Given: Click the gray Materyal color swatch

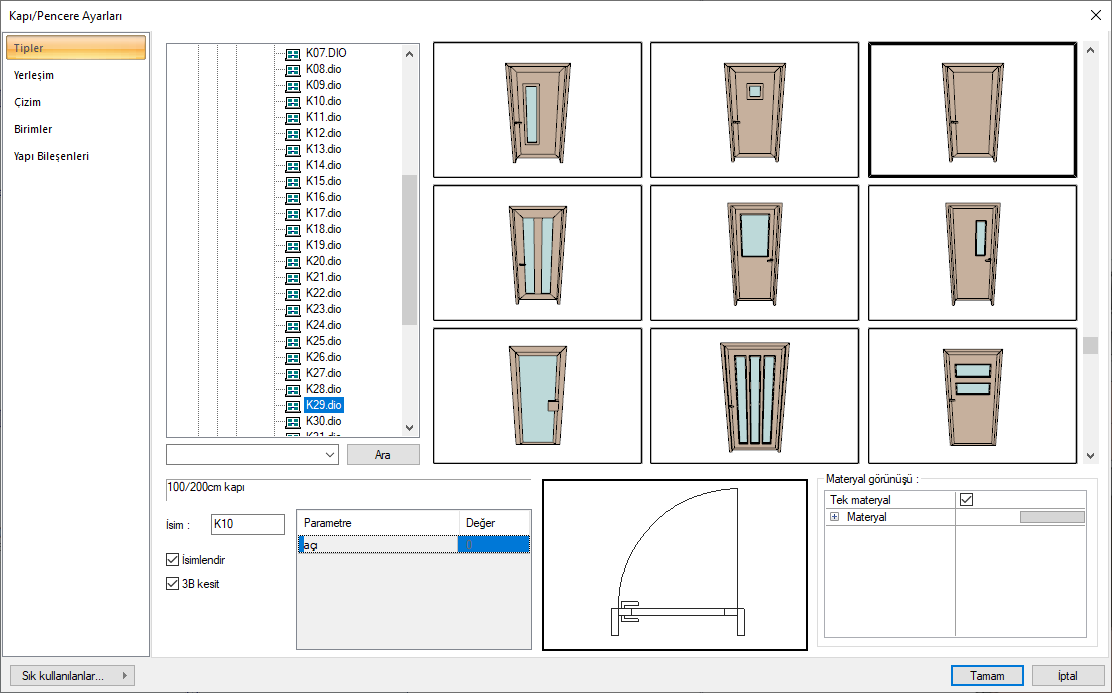Looking at the screenshot, I should click(1051, 517).
